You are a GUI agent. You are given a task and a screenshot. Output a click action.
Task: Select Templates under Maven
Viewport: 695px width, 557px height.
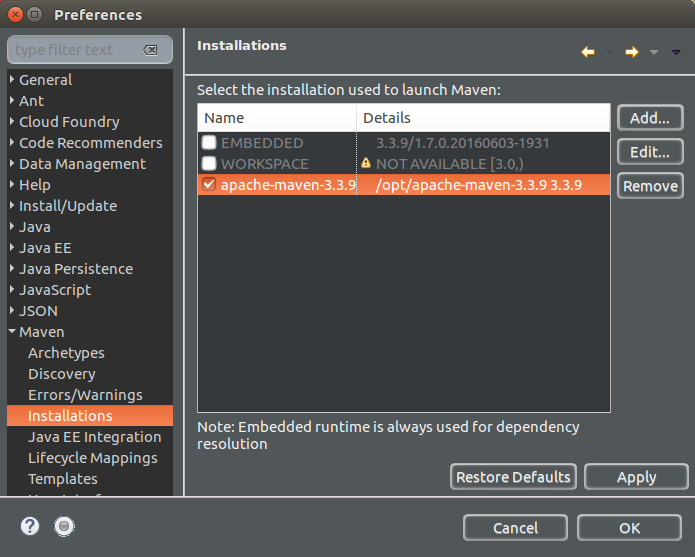coord(62,479)
